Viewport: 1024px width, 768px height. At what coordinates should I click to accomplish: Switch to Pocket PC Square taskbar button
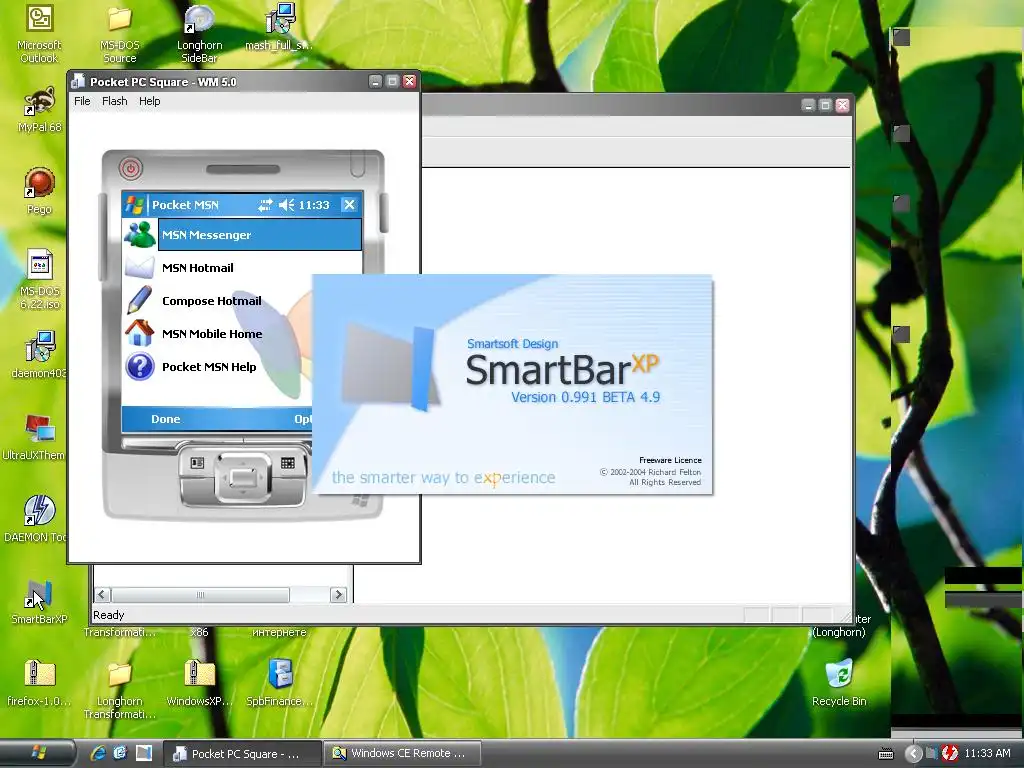point(242,754)
